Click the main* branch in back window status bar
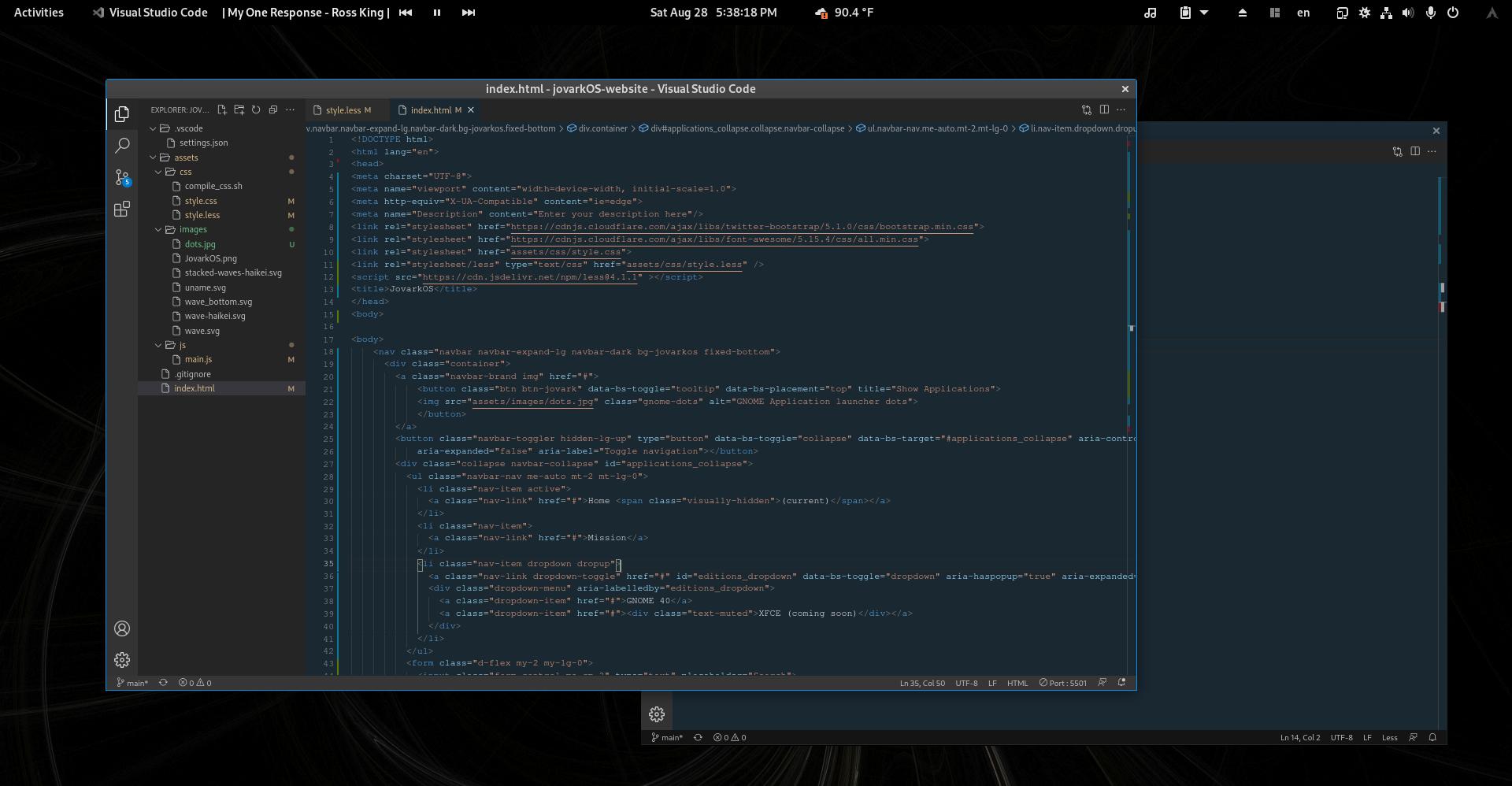This screenshot has width=1512, height=786. coord(667,738)
